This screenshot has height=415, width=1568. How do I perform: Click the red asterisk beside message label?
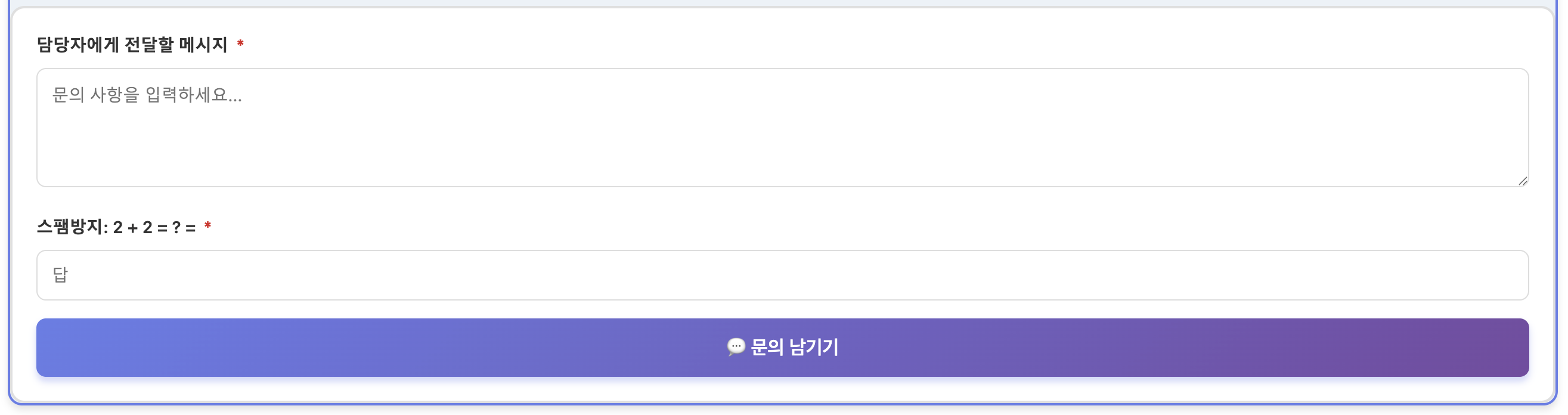click(240, 44)
